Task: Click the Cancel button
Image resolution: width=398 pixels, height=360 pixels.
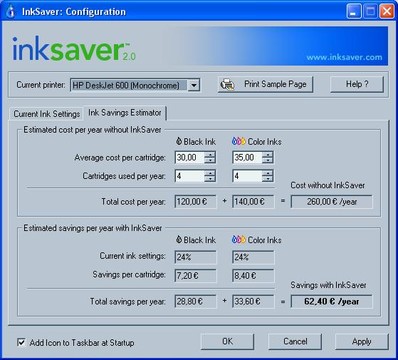Action: (x=295, y=341)
